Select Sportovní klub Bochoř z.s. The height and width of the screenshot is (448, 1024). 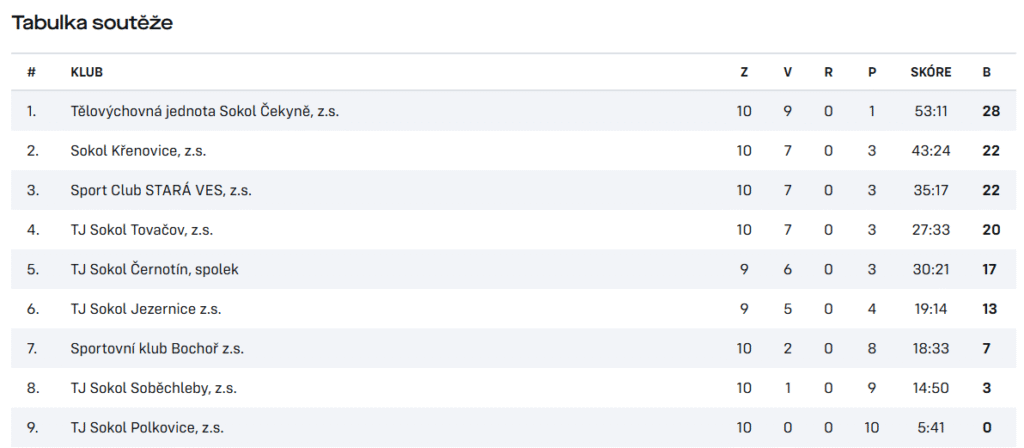(x=157, y=349)
